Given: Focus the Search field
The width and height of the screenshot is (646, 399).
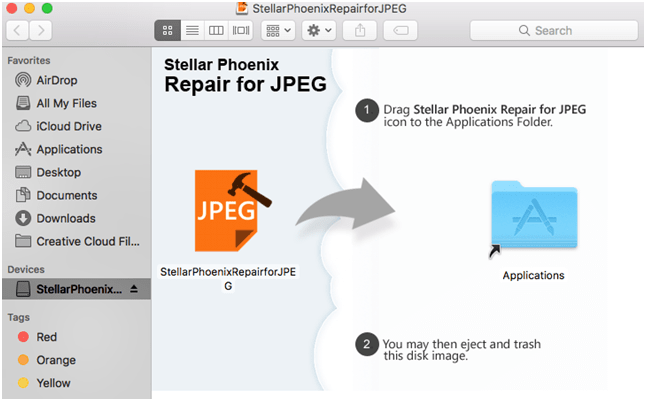Looking at the screenshot, I should (554, 31).
